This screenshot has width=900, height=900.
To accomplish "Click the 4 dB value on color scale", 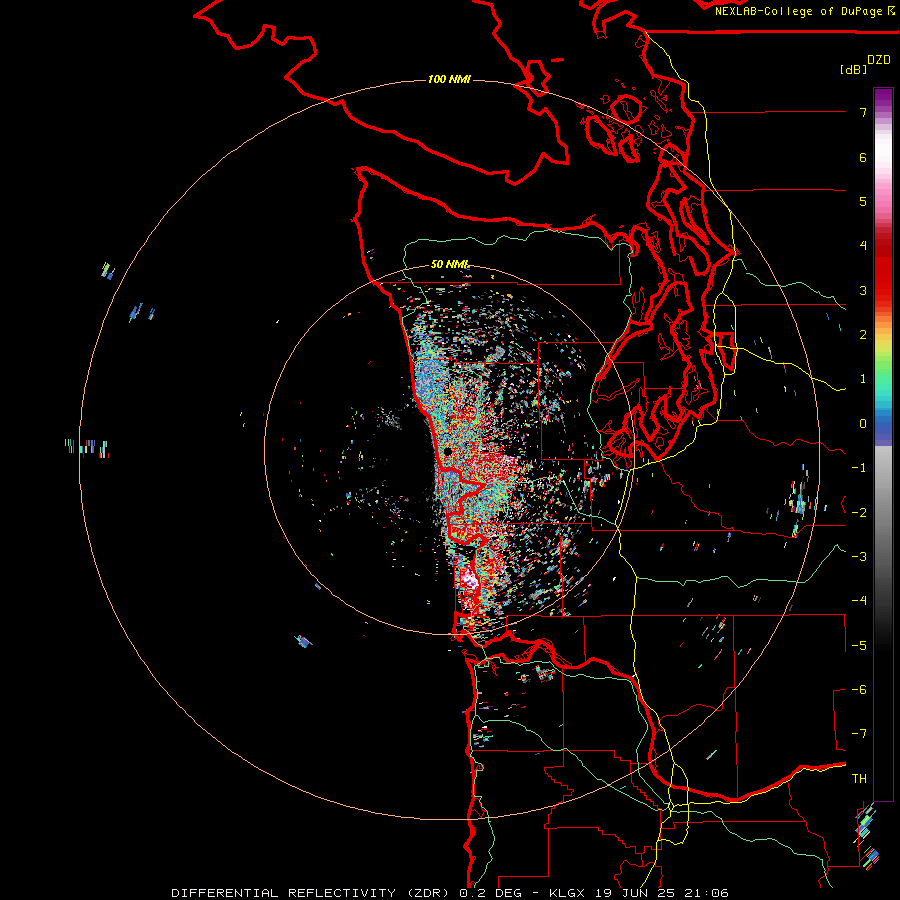I will tap(863, 246).
